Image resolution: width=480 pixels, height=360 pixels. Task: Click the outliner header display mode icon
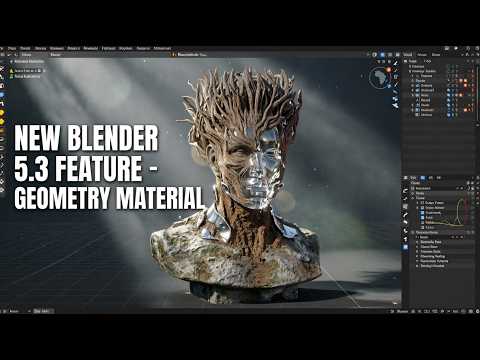tap(406, 61)
